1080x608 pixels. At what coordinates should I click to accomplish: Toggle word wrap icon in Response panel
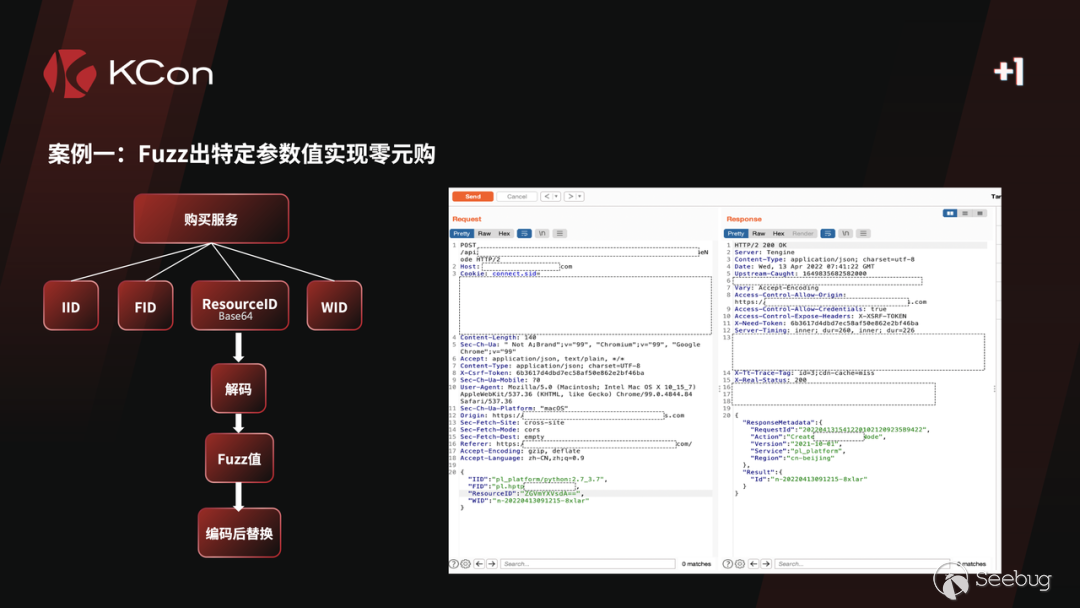tap(828, 233)
